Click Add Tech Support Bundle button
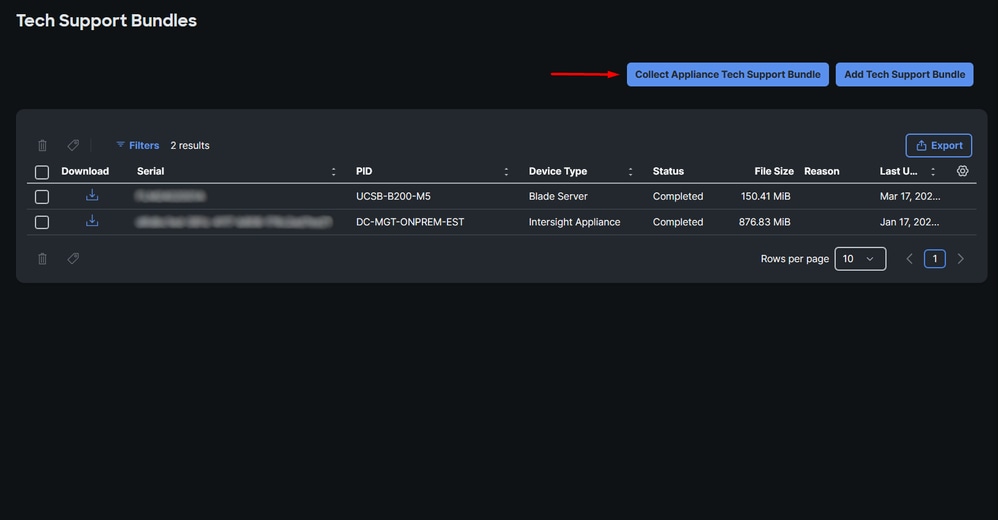 [904, 74]
